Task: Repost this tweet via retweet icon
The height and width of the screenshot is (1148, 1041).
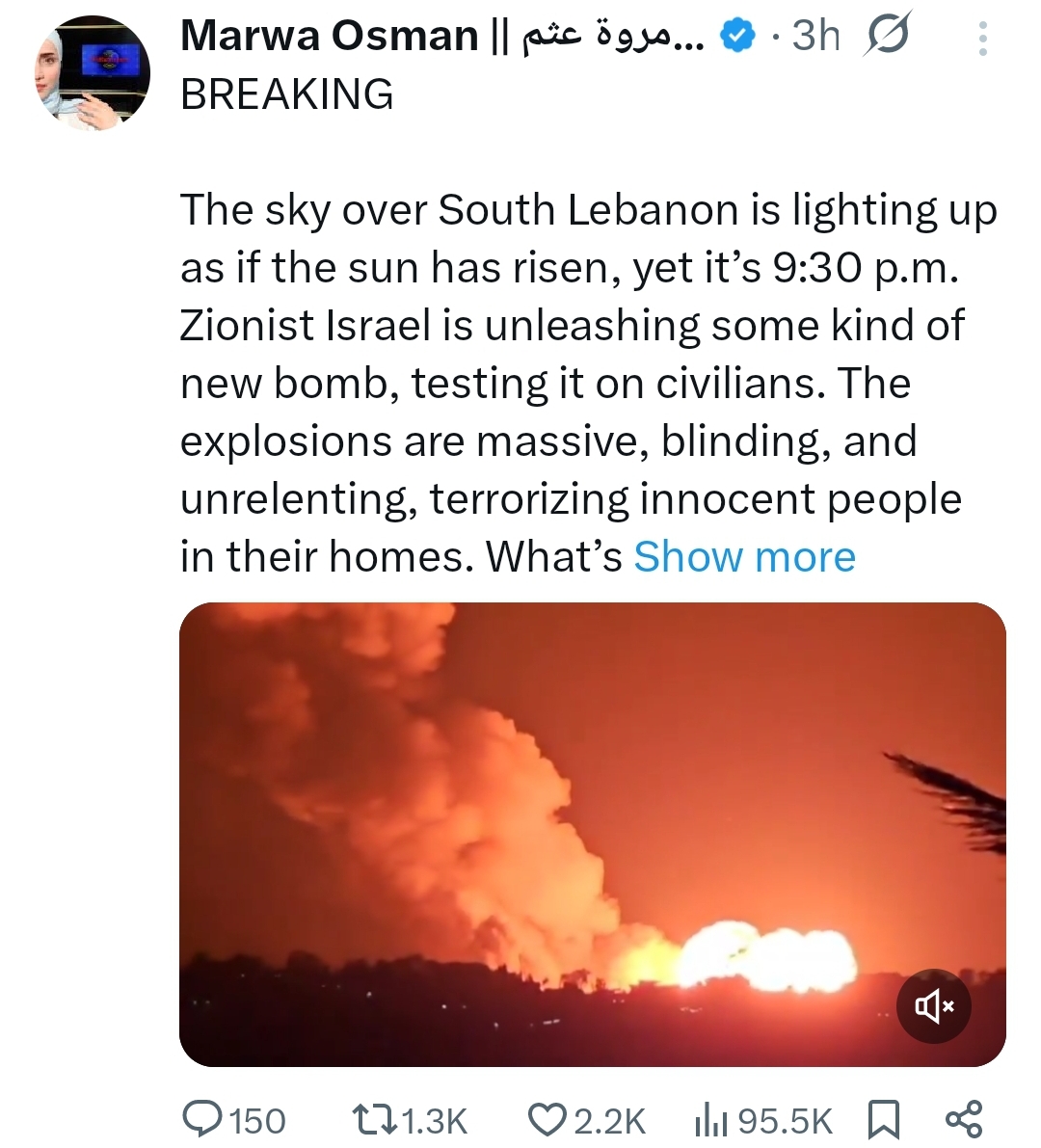Action: point(373,1119)
